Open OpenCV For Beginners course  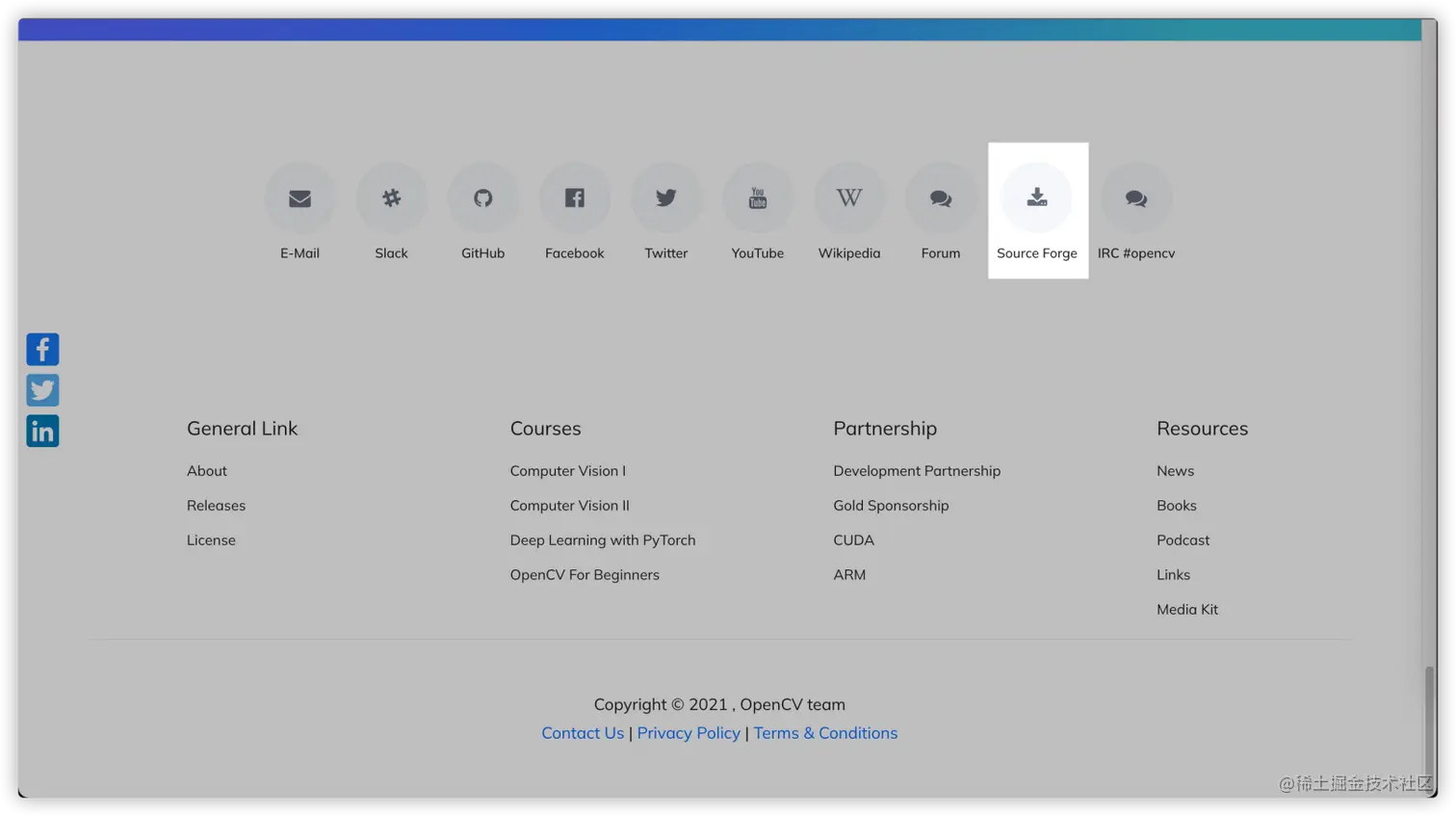[x=585, y=575]
